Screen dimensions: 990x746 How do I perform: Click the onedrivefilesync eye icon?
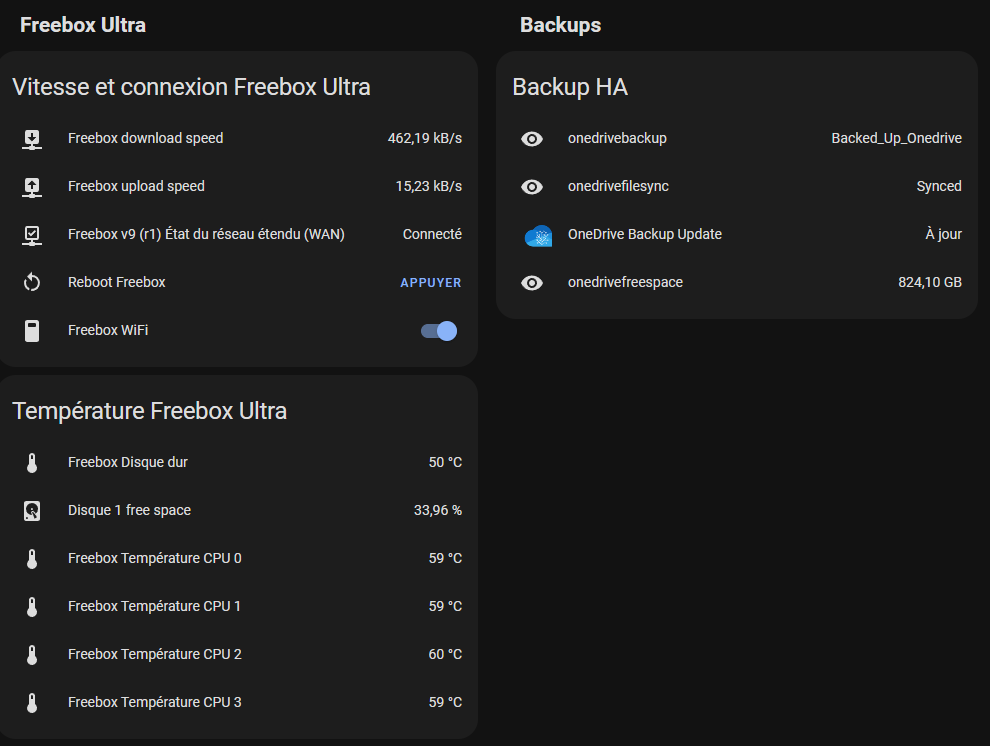click(x=532, y=187)
